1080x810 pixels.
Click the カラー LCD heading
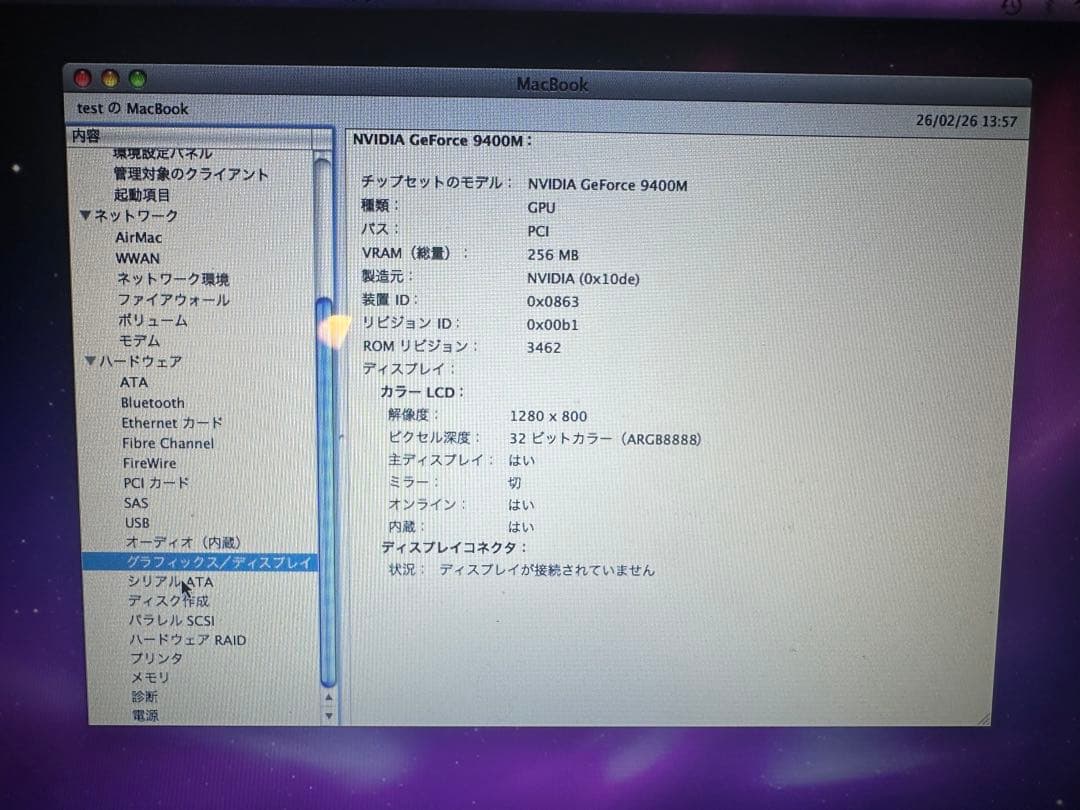pyautogui.click(x=422, y=393)
